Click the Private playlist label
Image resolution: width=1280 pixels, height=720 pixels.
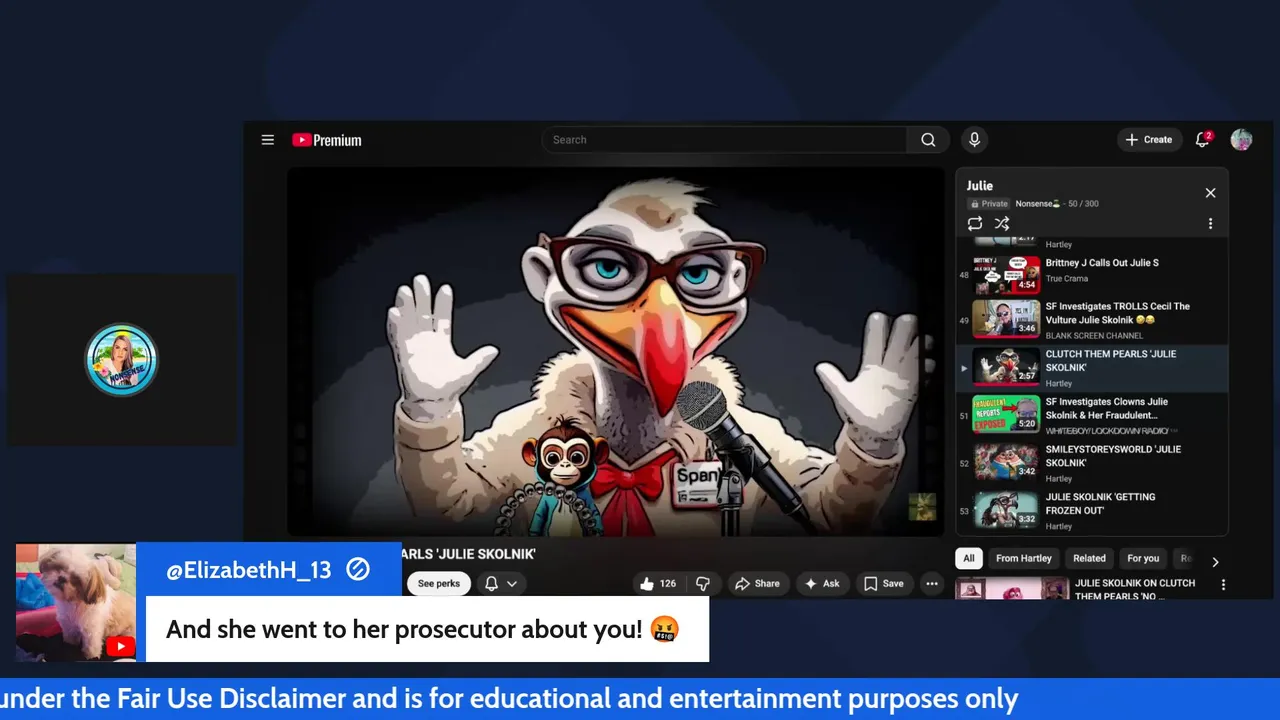pyautogui.click(x=989, y=204)
